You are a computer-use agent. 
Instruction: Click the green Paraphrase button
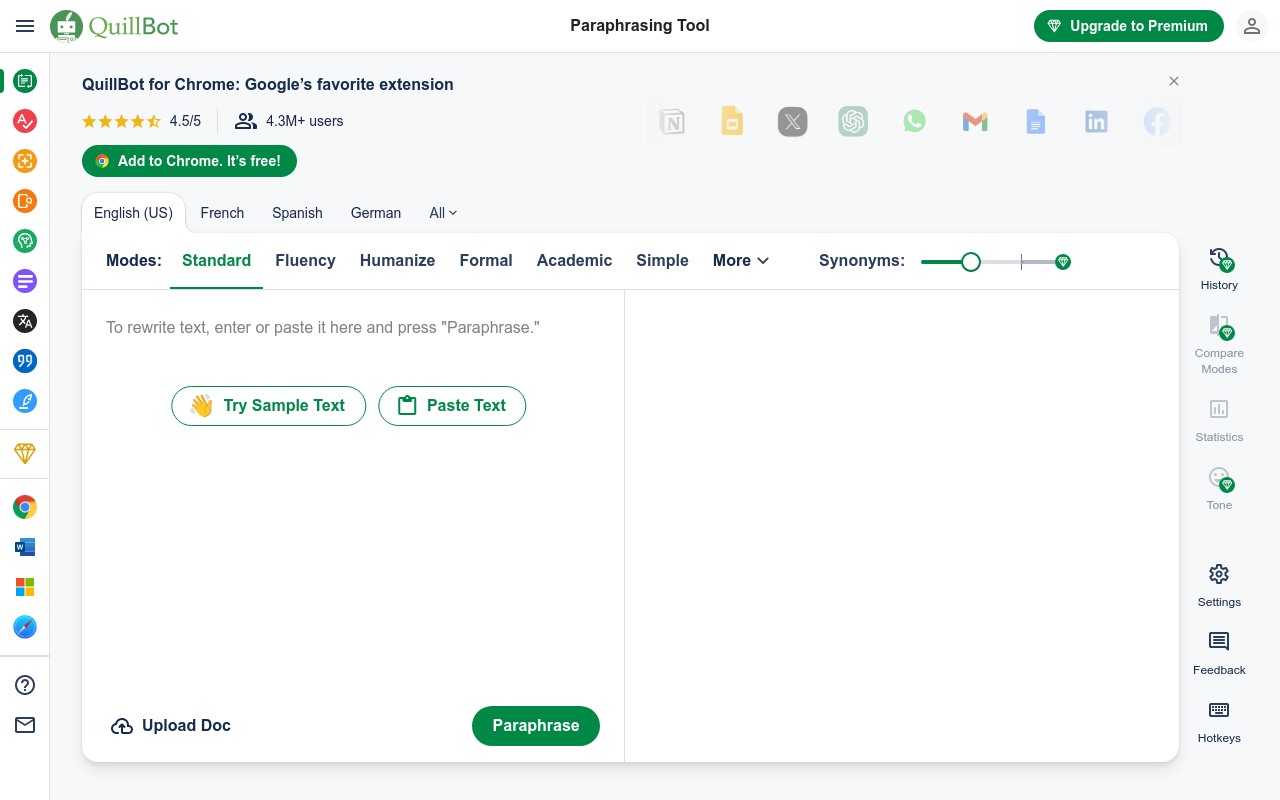click(x=536, y=726)
